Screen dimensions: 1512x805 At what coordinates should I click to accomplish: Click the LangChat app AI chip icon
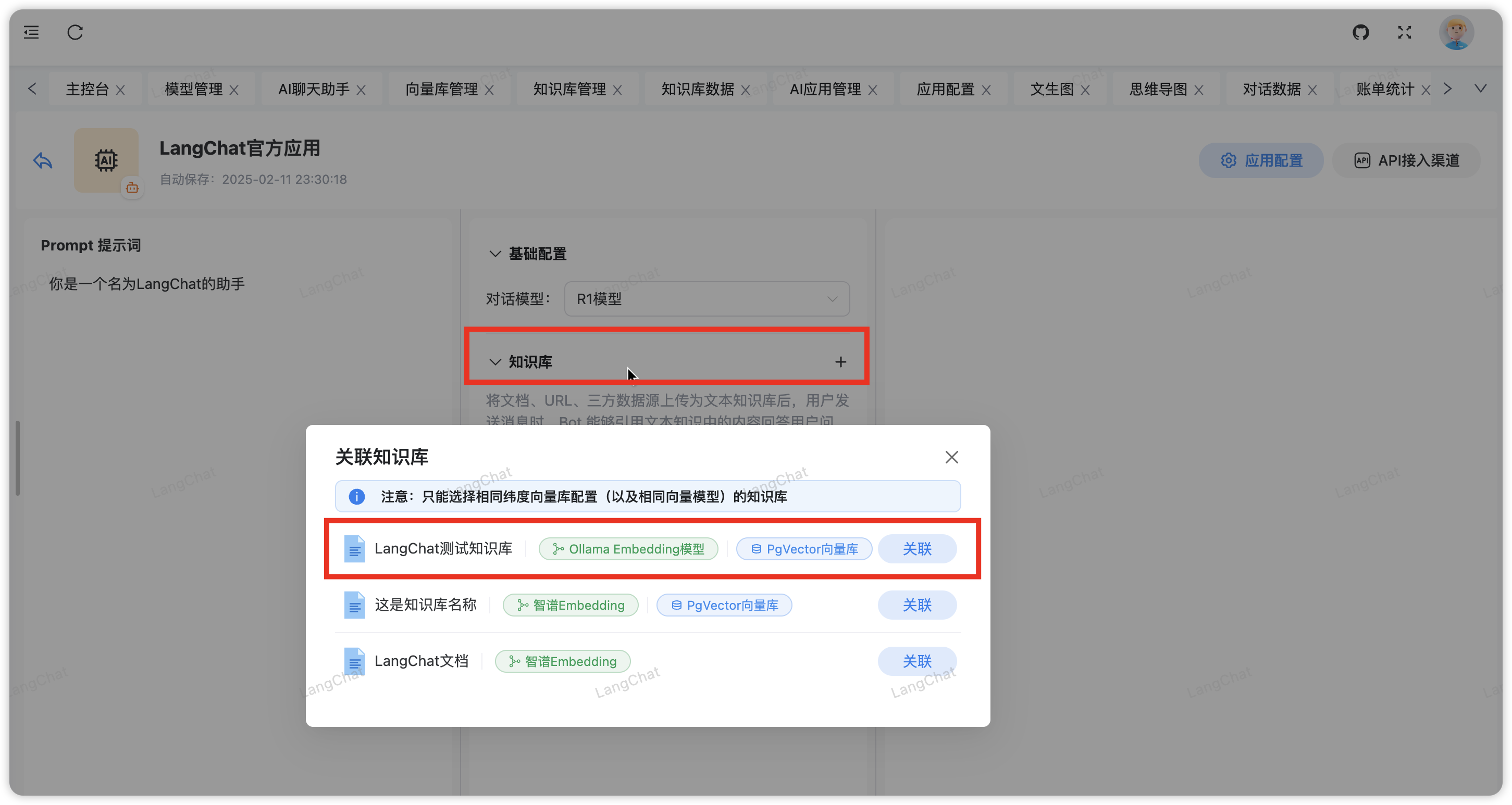(x=106, y=159)
